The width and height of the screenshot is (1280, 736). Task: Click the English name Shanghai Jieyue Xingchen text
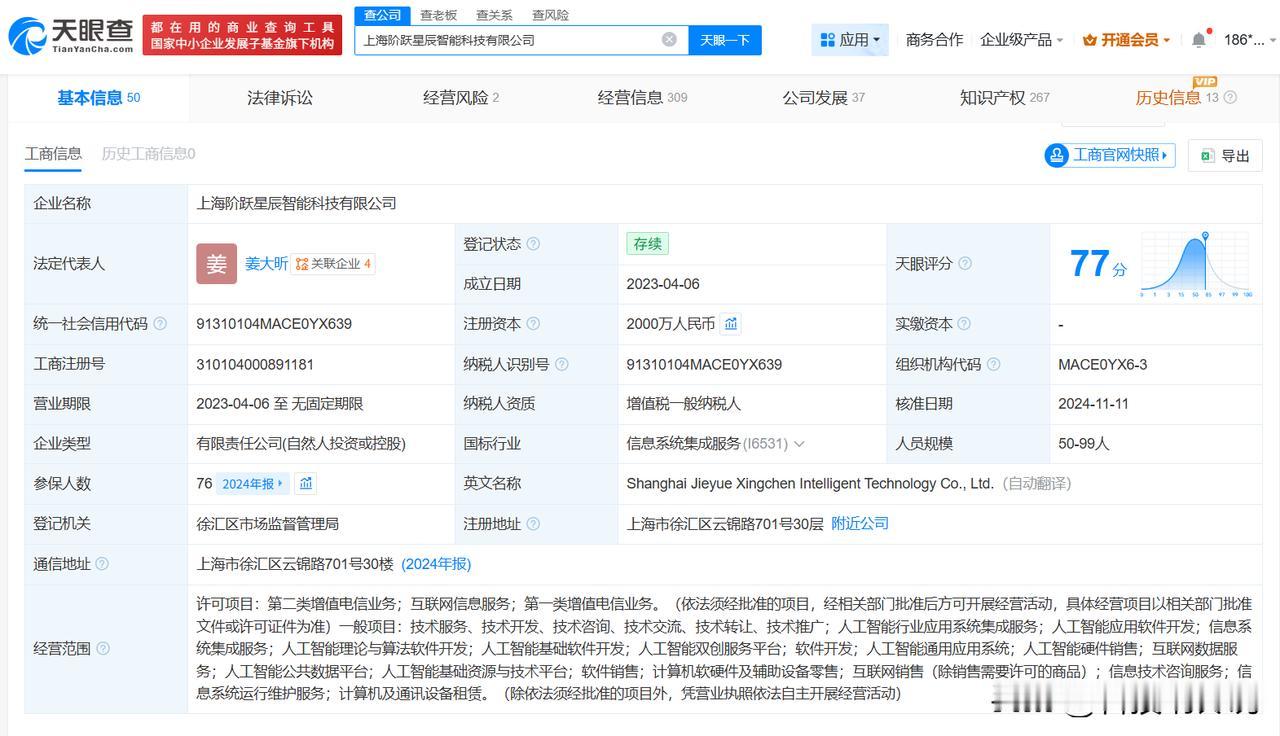click(x=810, y=484)
